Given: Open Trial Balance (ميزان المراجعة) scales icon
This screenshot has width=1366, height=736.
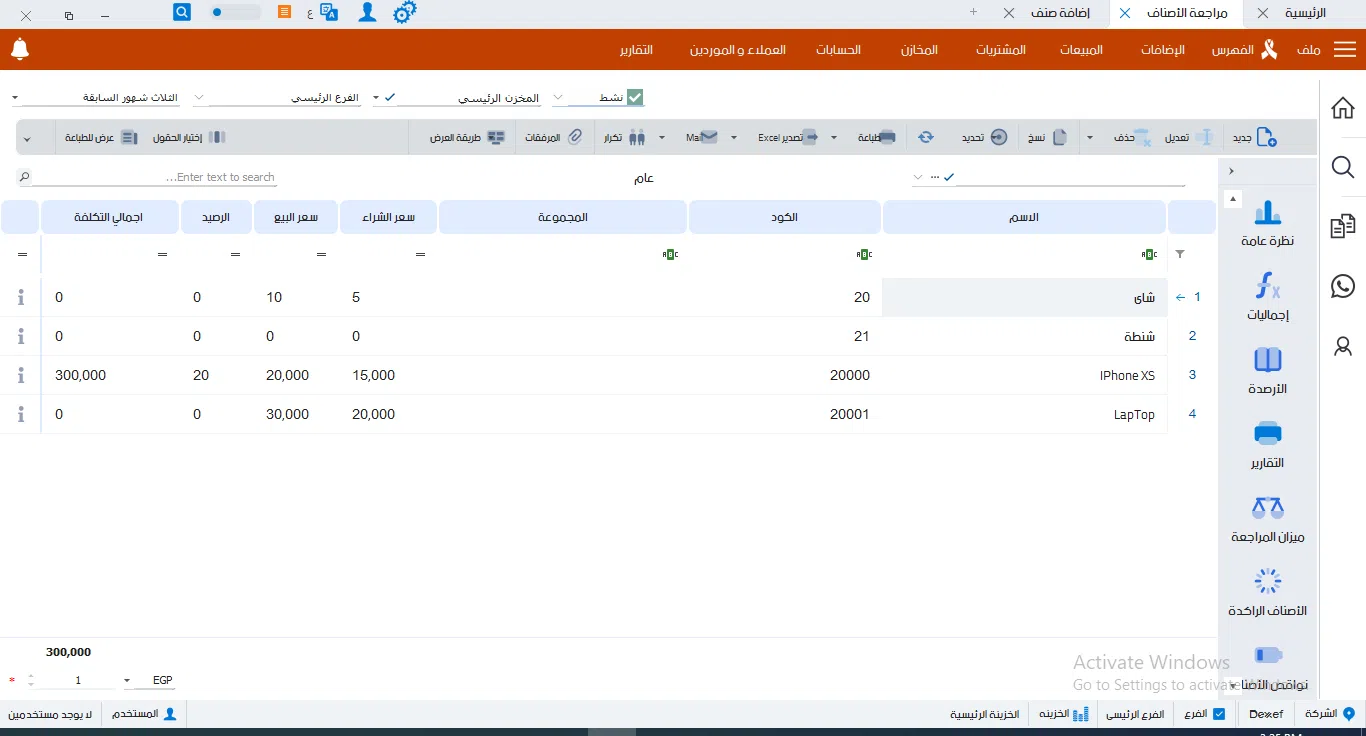Looking at the screenshot, I should [x=1268, y=508].
